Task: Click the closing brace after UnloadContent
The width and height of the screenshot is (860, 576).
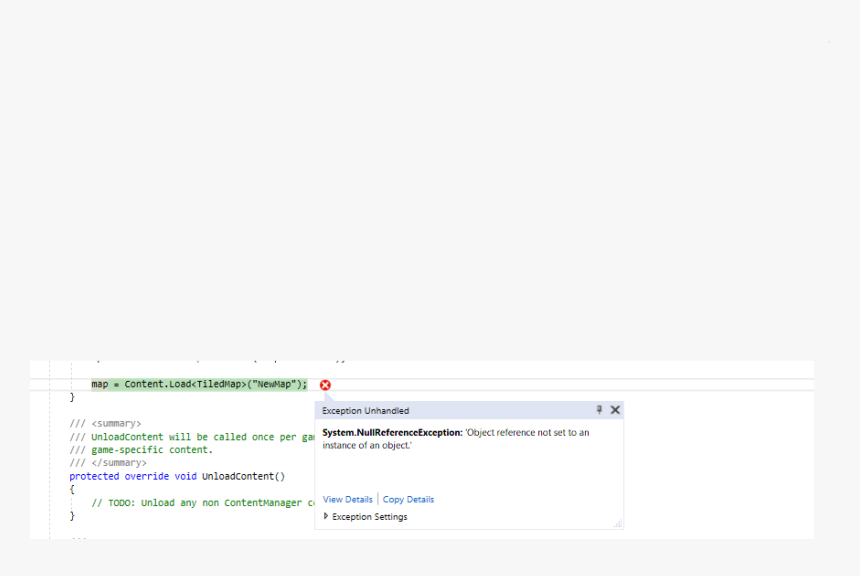Action: pyautogui.click(x=70, y=516)
